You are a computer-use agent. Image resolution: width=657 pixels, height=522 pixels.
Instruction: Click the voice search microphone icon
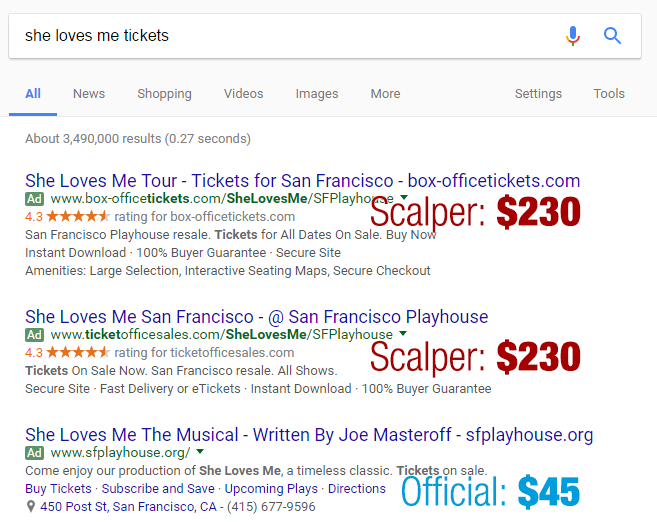click(572, 36)
